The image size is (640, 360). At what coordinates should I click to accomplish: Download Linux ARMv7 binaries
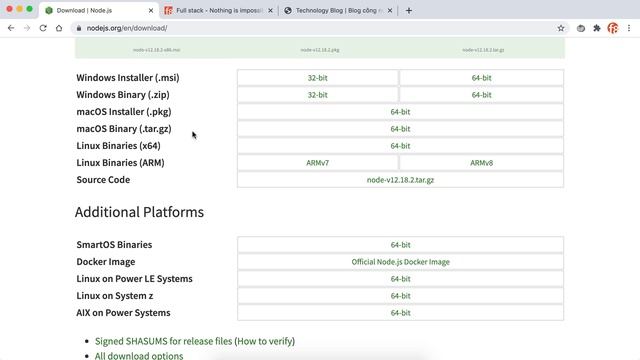[x=318, y=162]
